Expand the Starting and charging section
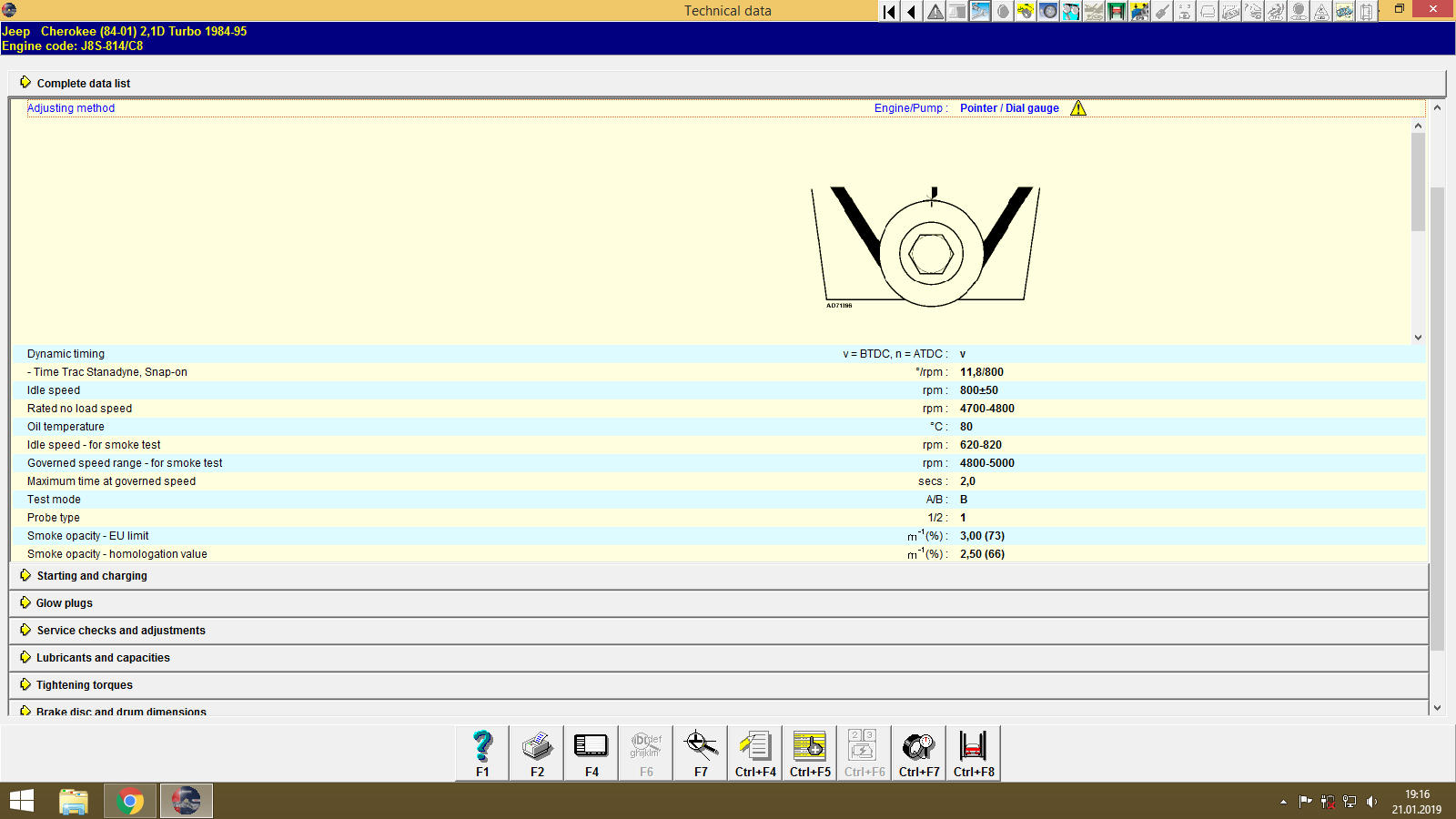Image resolution: width=1456 pixels, height=819 pixels. [x=91, y=575]
